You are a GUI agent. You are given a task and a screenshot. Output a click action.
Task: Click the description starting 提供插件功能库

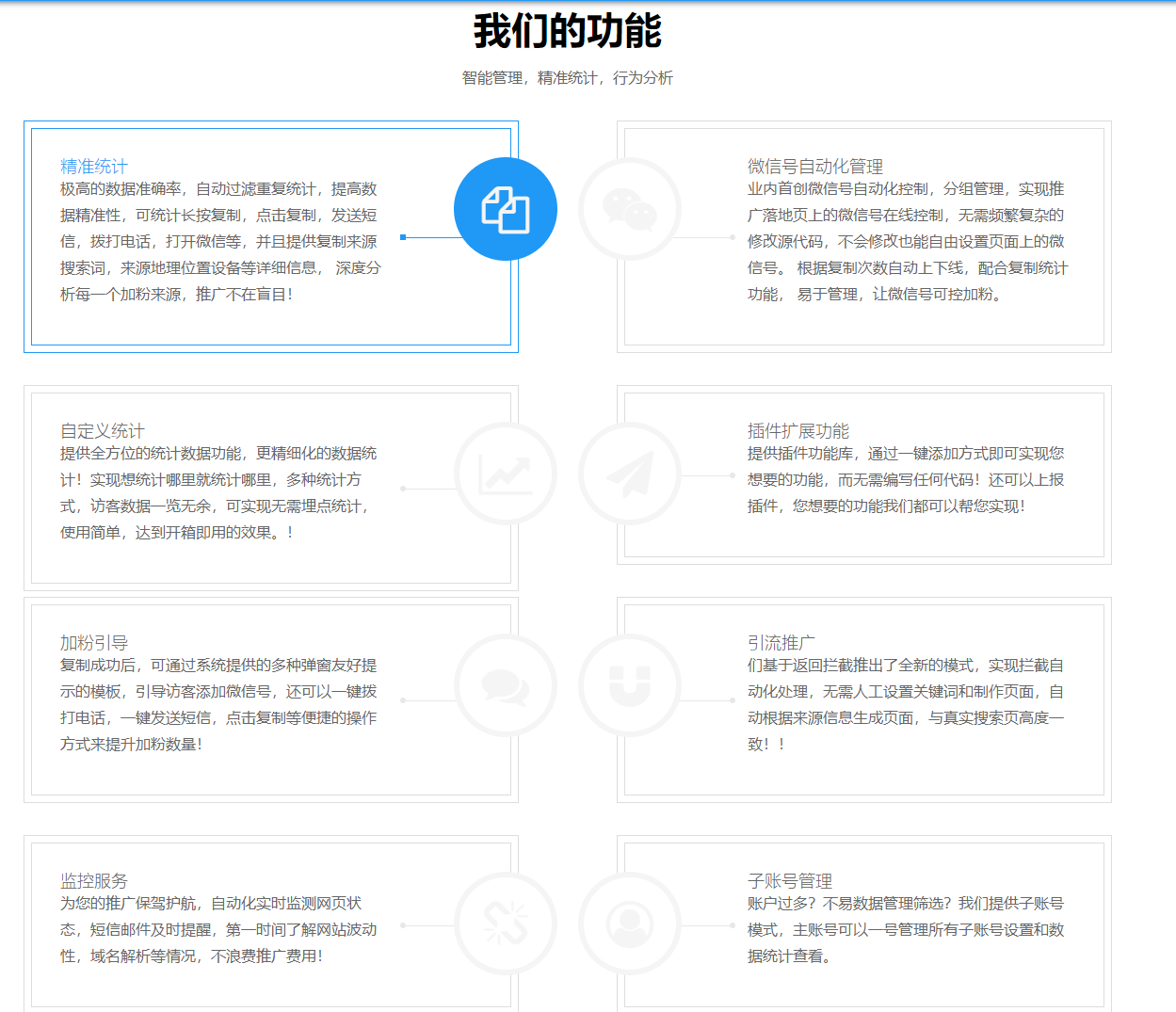pyautogui.click(x=906, y=480)
